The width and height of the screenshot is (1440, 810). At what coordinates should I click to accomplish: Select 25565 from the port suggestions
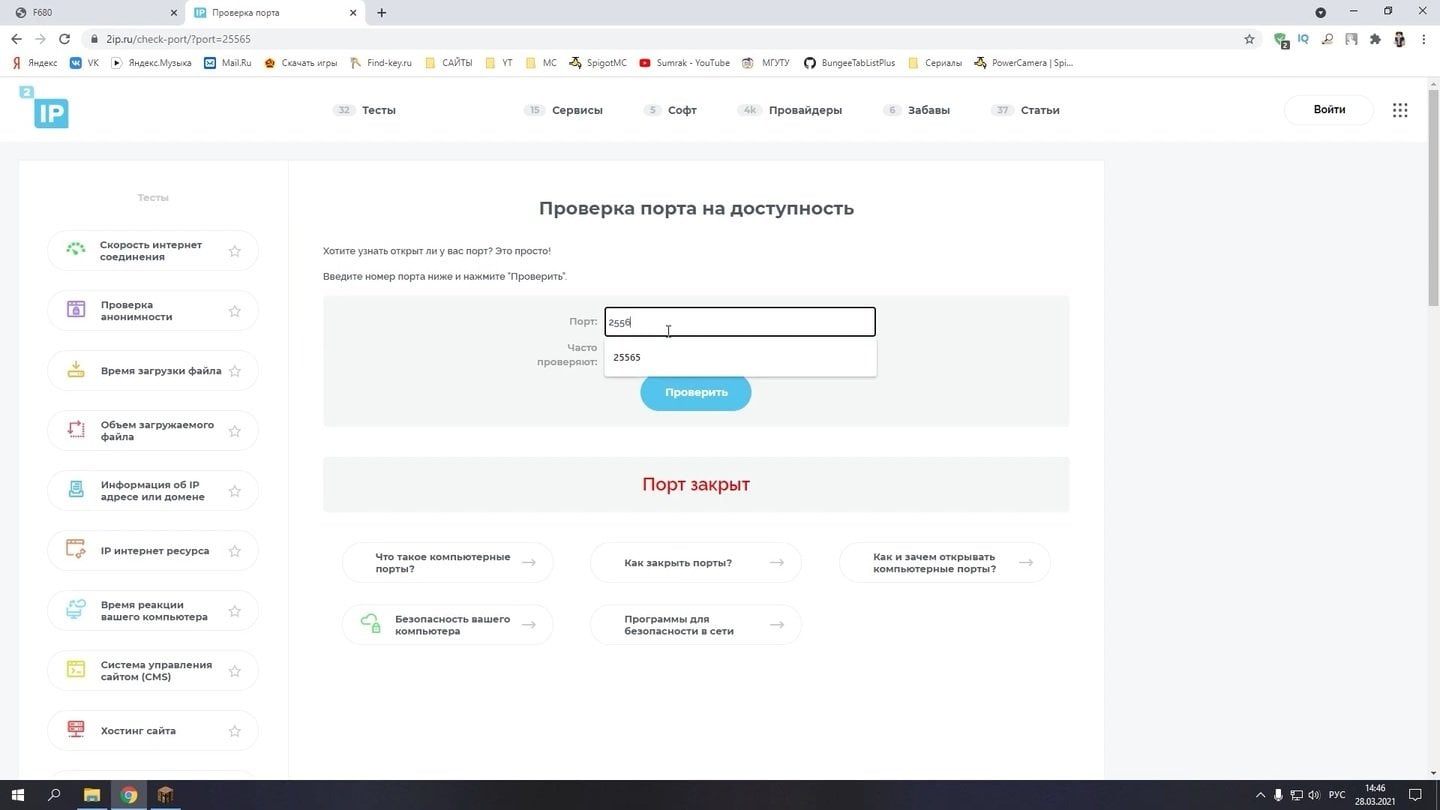(x=627, y=357)
